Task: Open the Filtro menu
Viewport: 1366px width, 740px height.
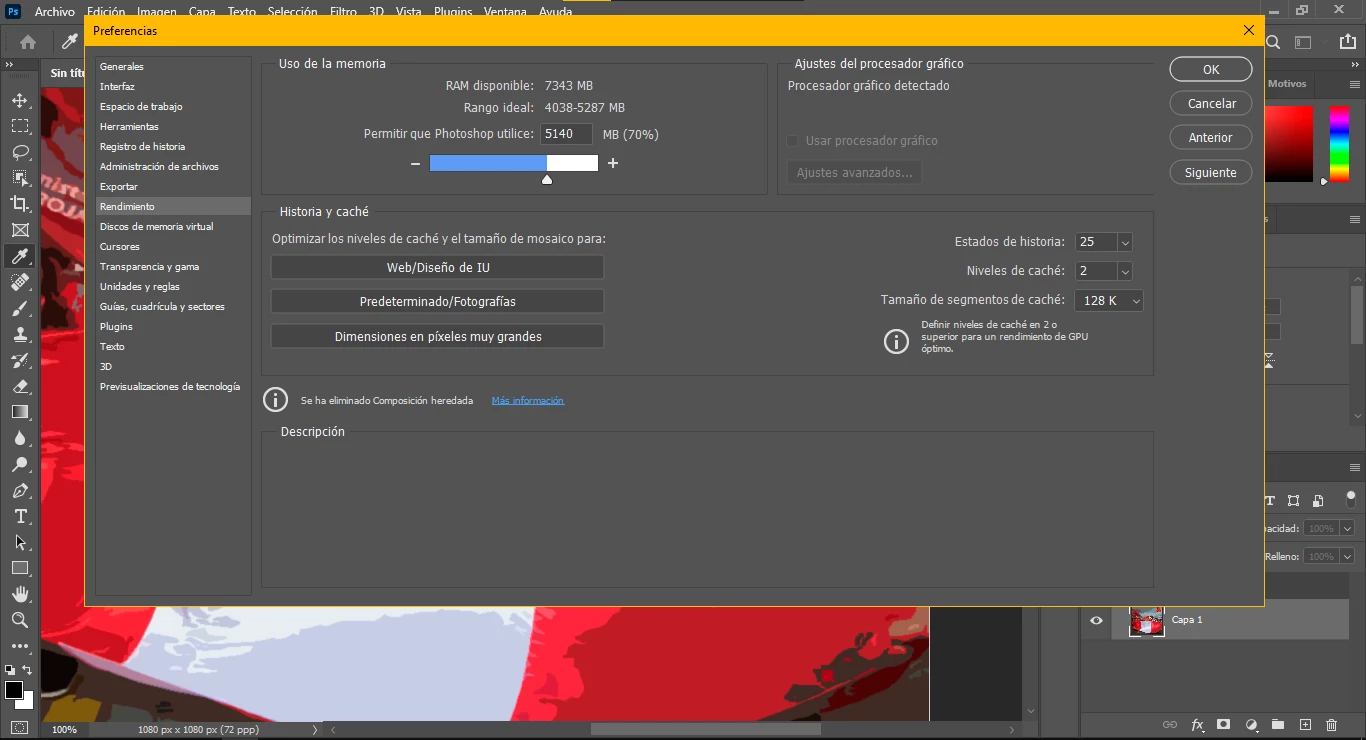Action: coord(343,12)
